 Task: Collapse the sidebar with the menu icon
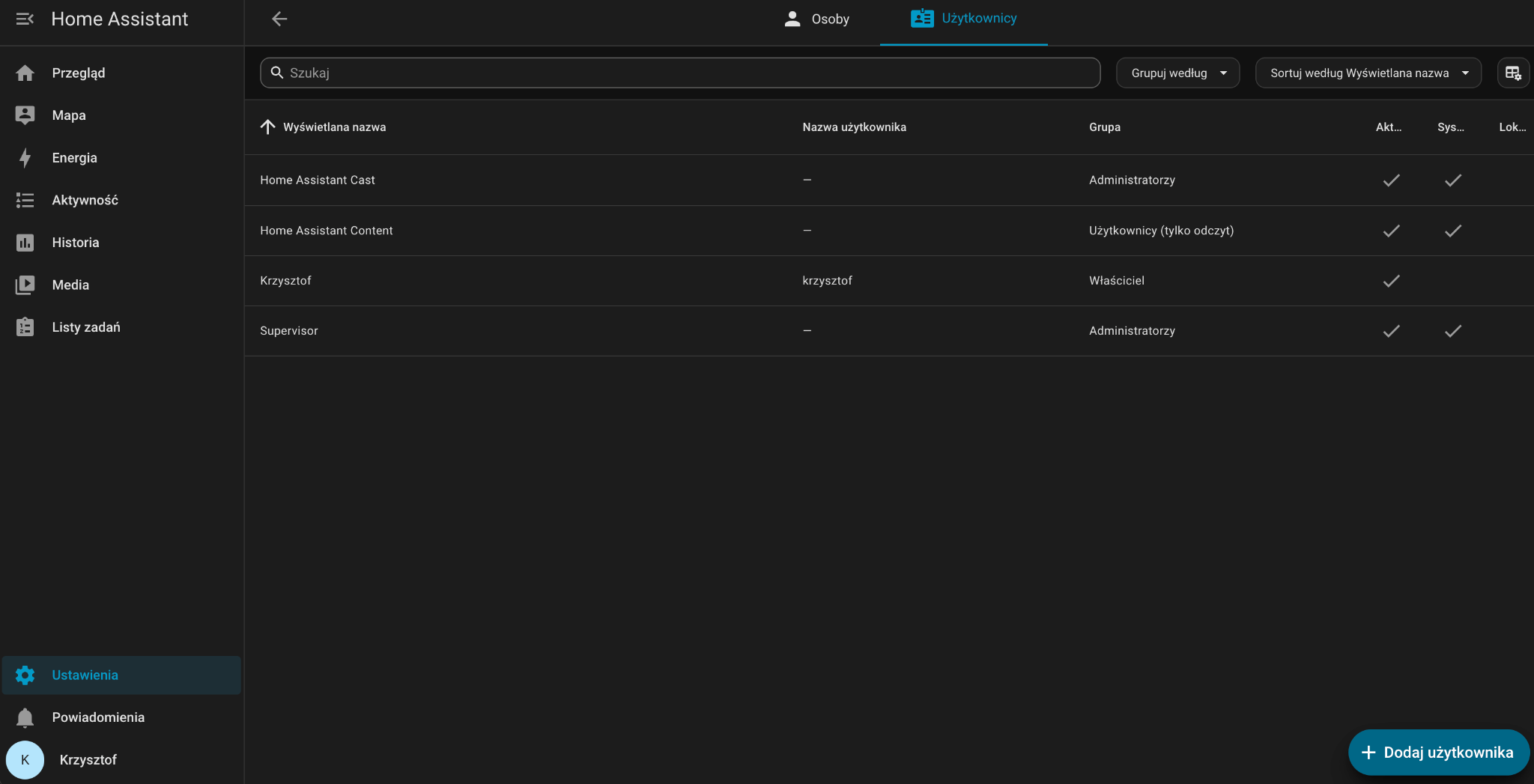pos(25,19)
